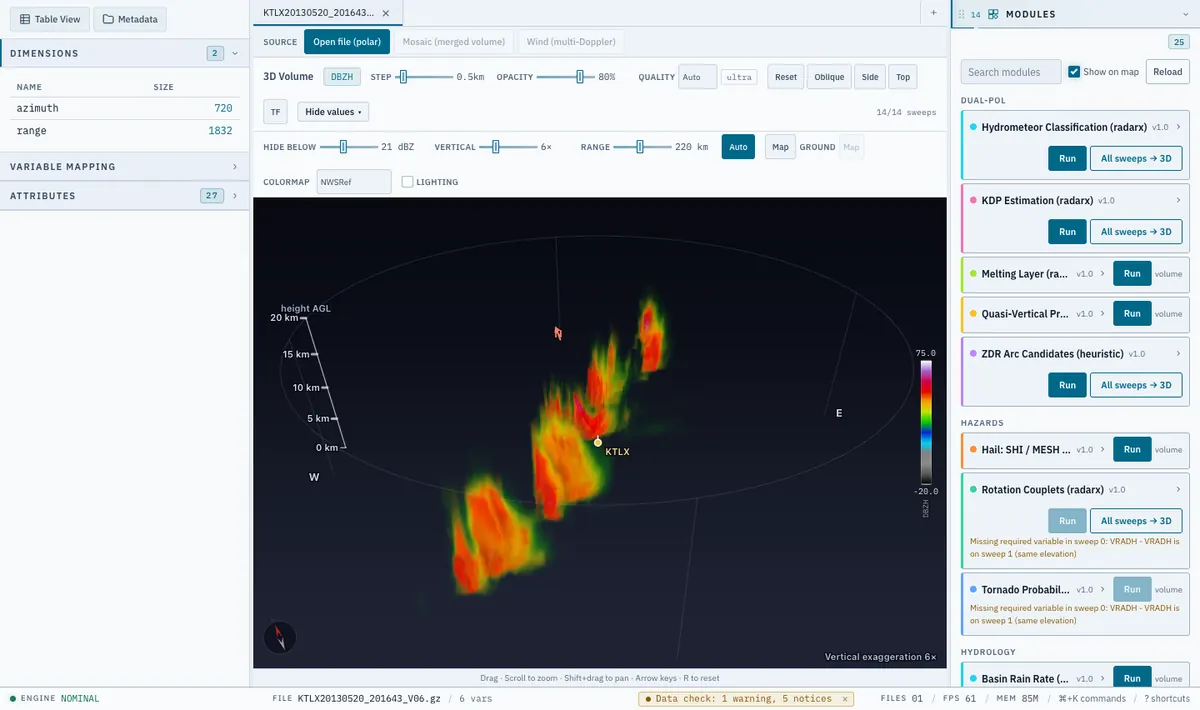This screenshot has height=710, width=1200.
Task: Toggle the TF transfer function button
Action: point(275,112)
